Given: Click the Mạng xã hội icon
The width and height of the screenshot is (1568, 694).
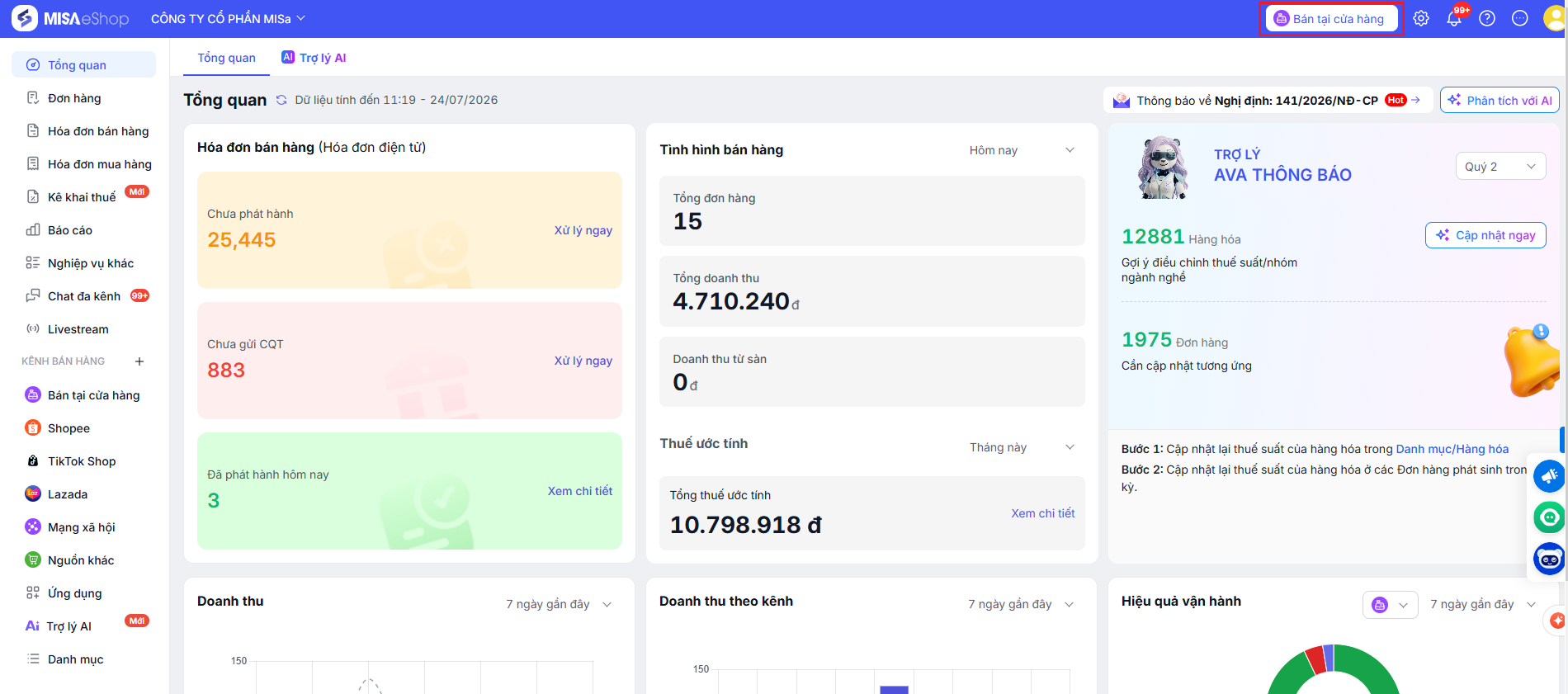Looking at the screenshot, I should tap(33, 527).
